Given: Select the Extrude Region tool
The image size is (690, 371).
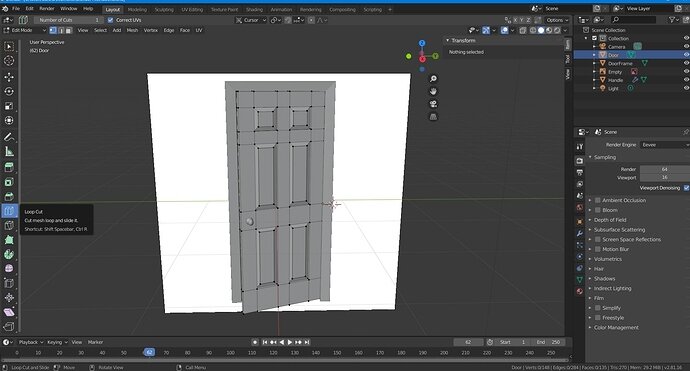Looking at the screenshot, I should click(x=9, y=167).
